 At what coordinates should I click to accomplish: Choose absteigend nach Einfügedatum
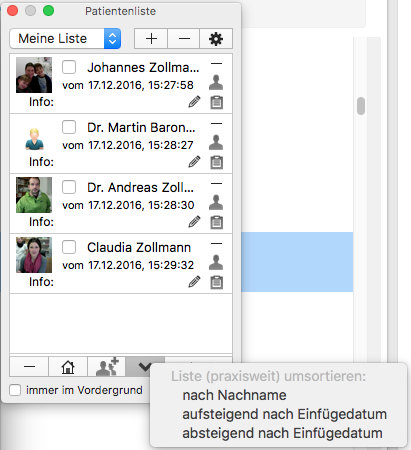(283, 433)
